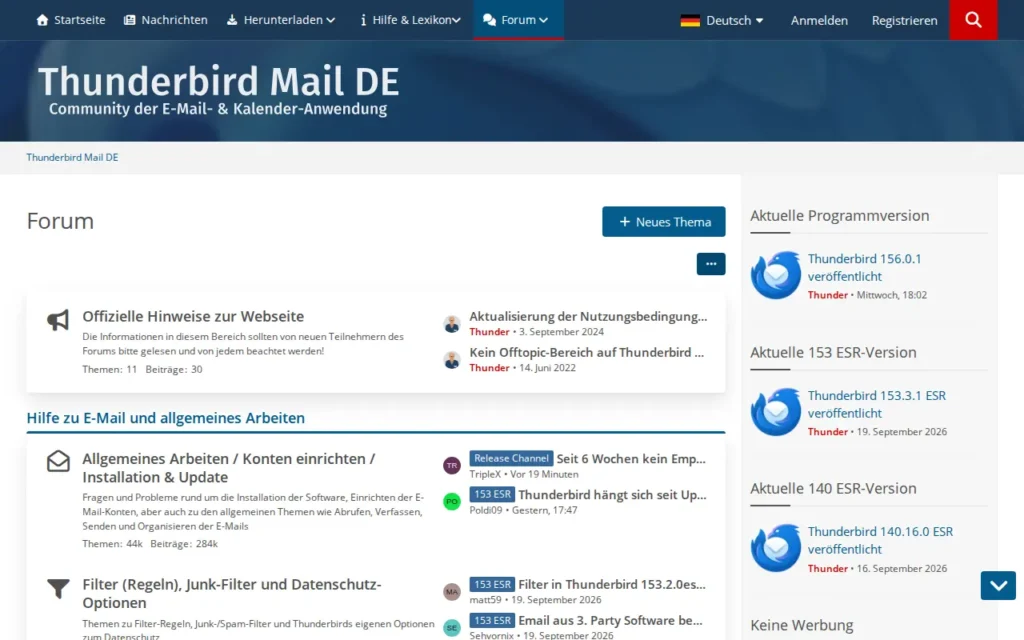The height and width of the screenshot is (640, 1024).
Task: Click Thunderbird logo next to 156.0.1 release
Action: click(775, 275)
